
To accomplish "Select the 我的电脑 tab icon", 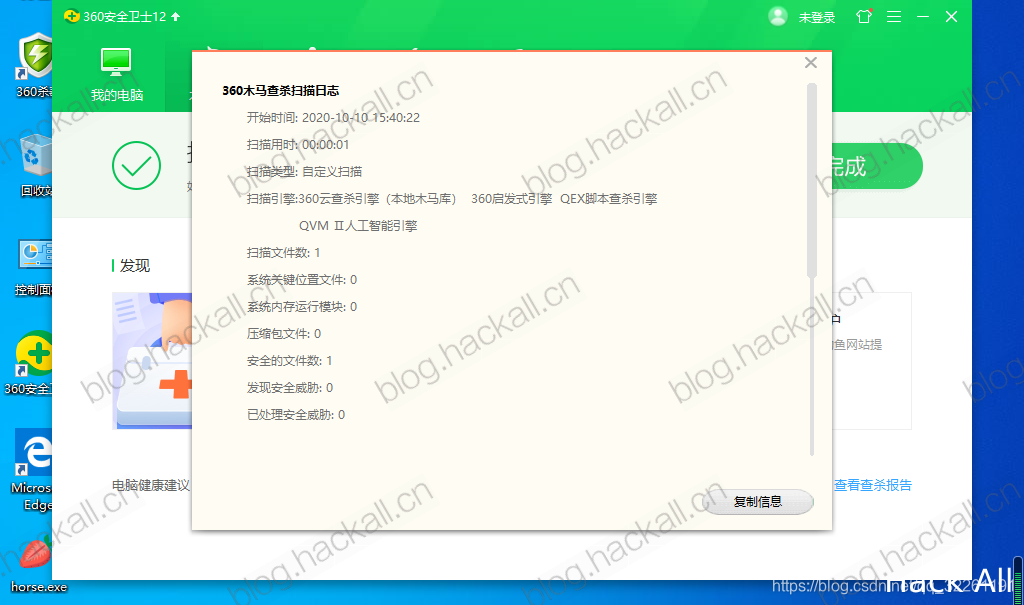I will point(116,63).
